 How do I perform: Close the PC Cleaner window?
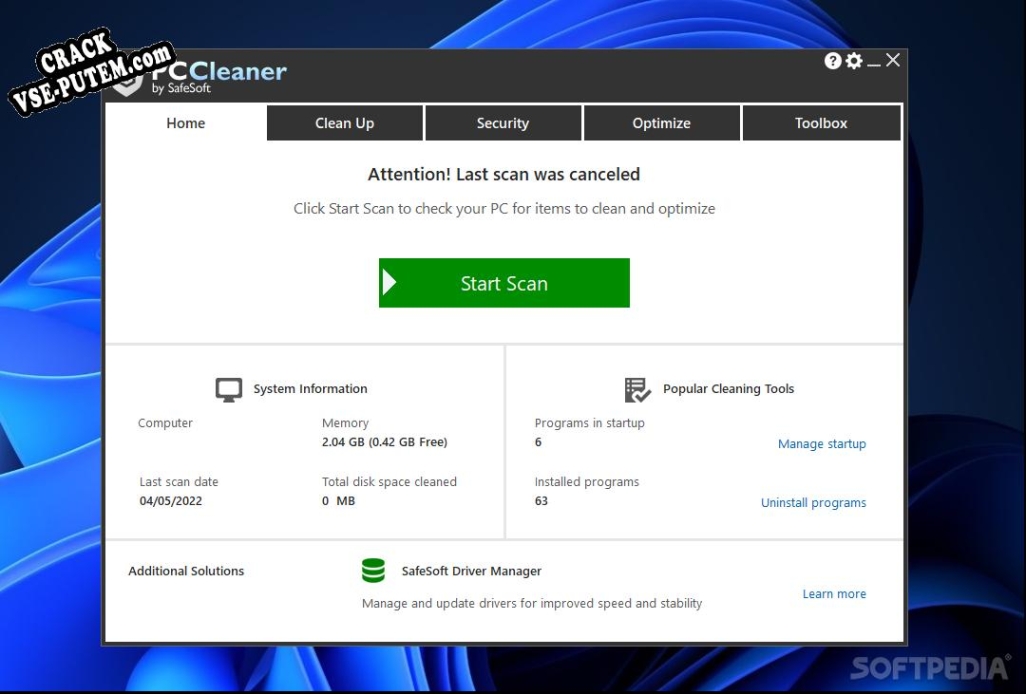(893, 60)
